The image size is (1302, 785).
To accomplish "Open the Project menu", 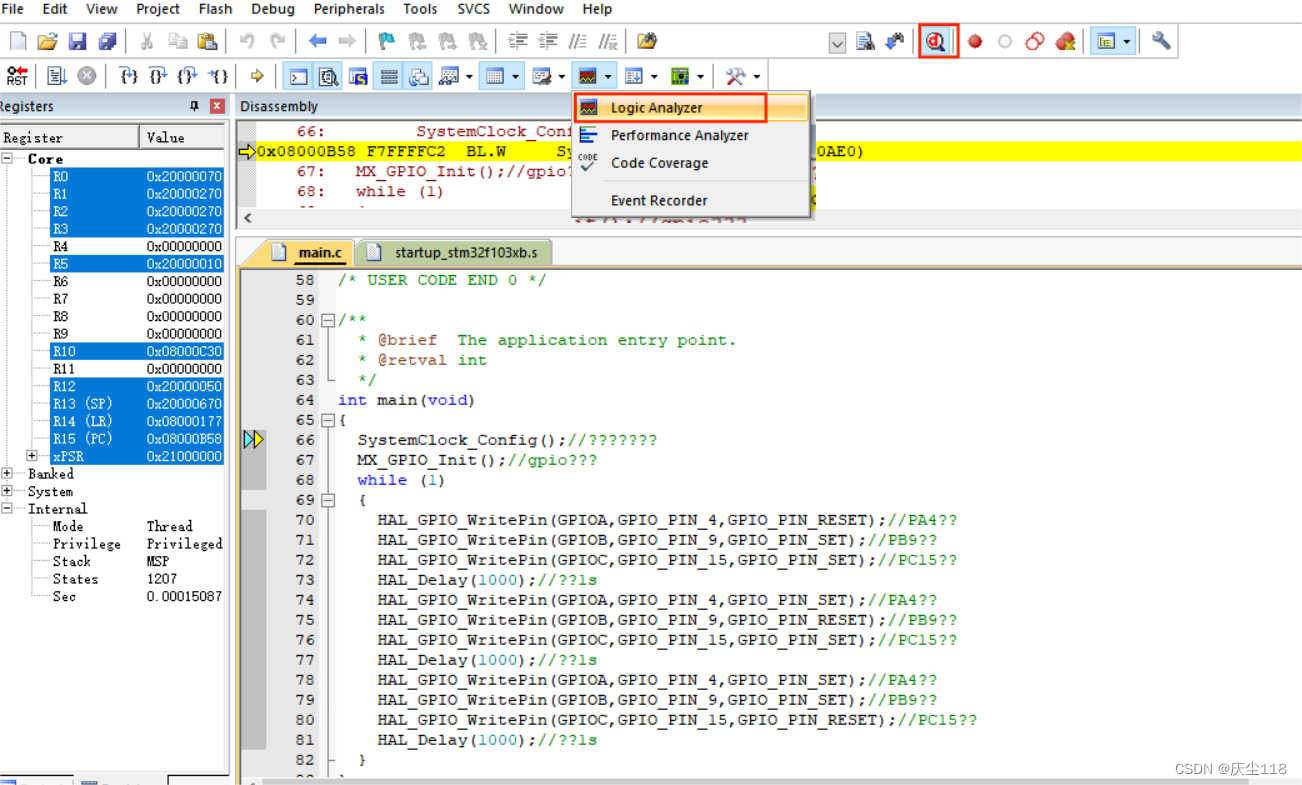I will (x=158, y=9).
